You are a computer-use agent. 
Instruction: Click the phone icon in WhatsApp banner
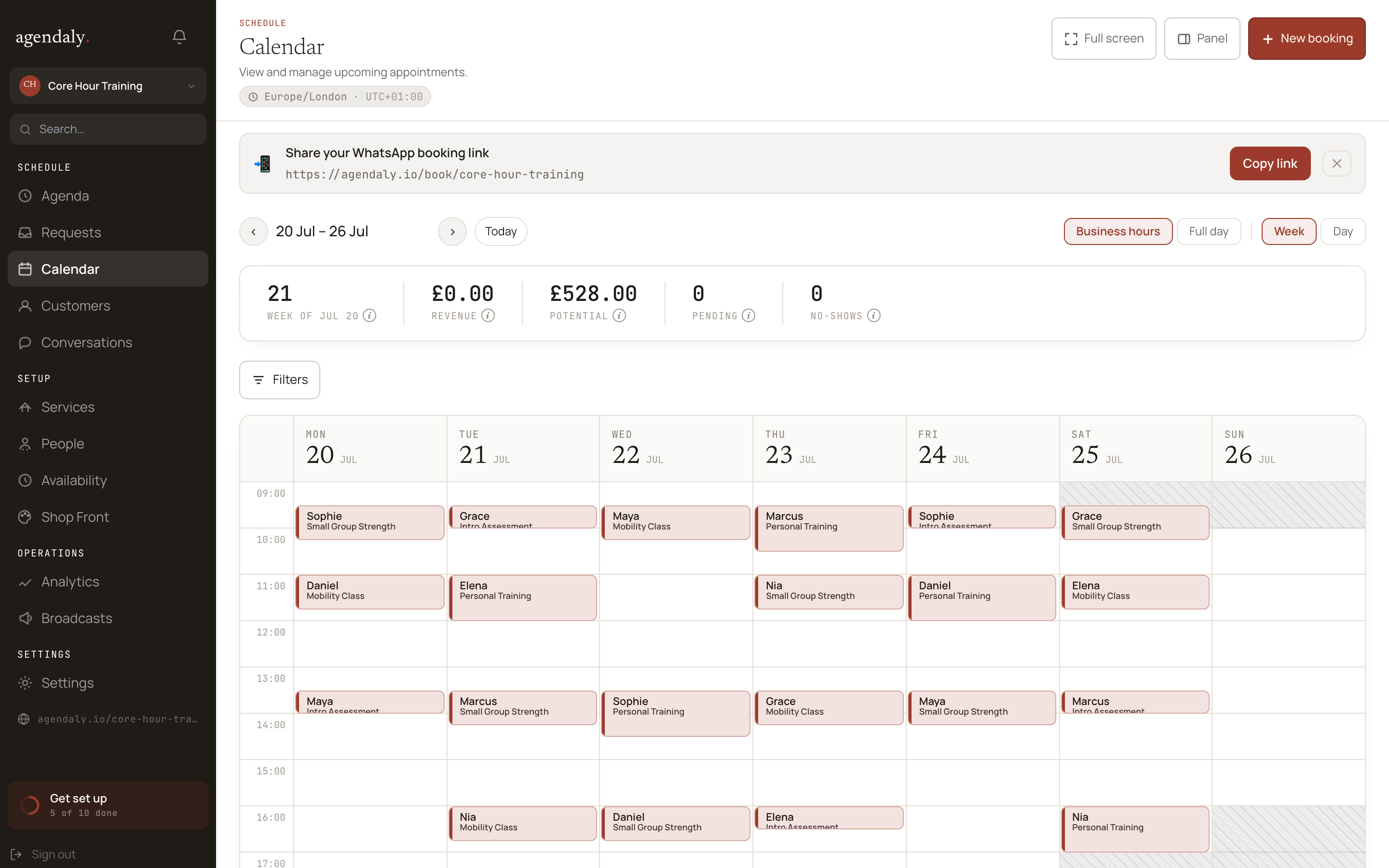pyautogui.click(x=263, y=163)
